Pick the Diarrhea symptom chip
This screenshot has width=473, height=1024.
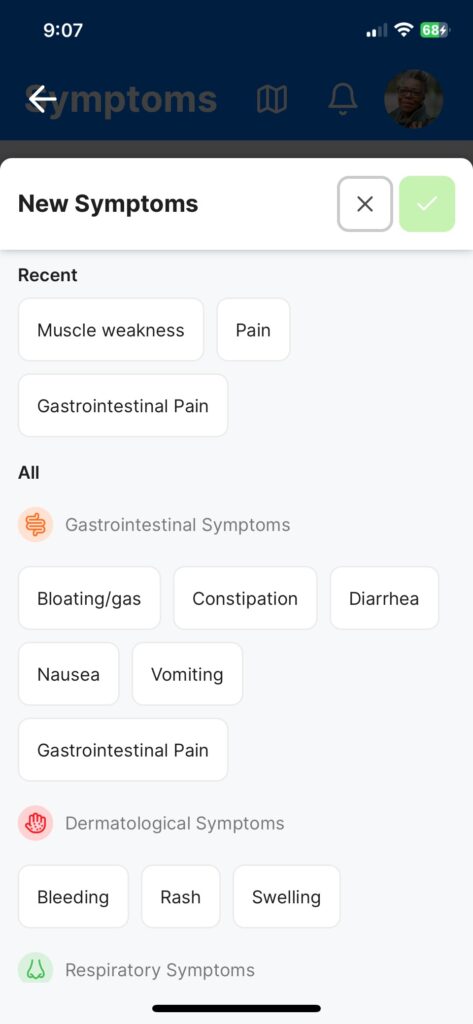[384, 598]
